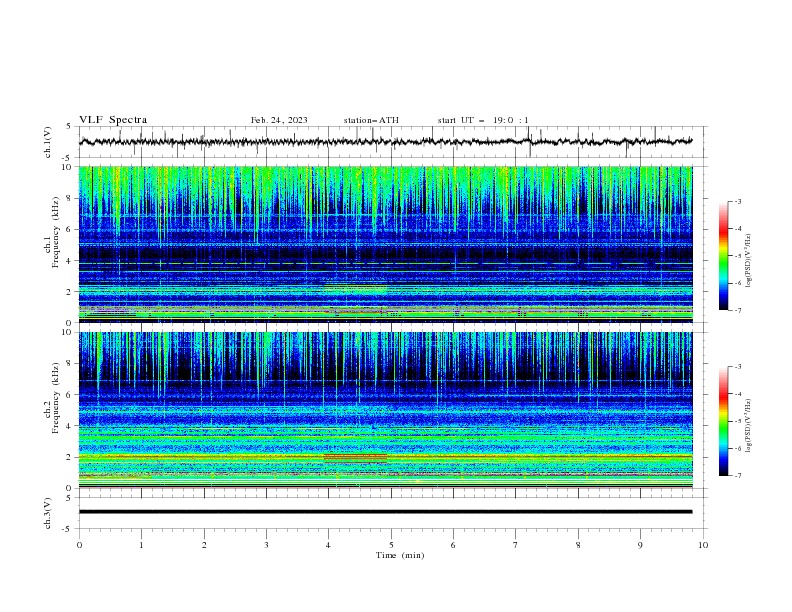Screen dimensions: 792x612
Task: Click the ch.1 voltage waveform trace
Action: [x=385, y=142]
